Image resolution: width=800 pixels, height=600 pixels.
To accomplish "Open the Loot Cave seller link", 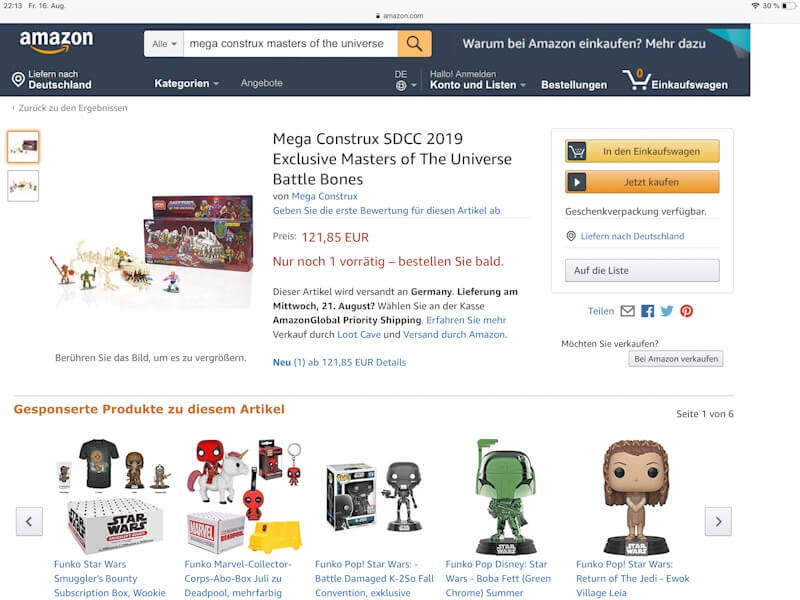I will click(359, 335).
